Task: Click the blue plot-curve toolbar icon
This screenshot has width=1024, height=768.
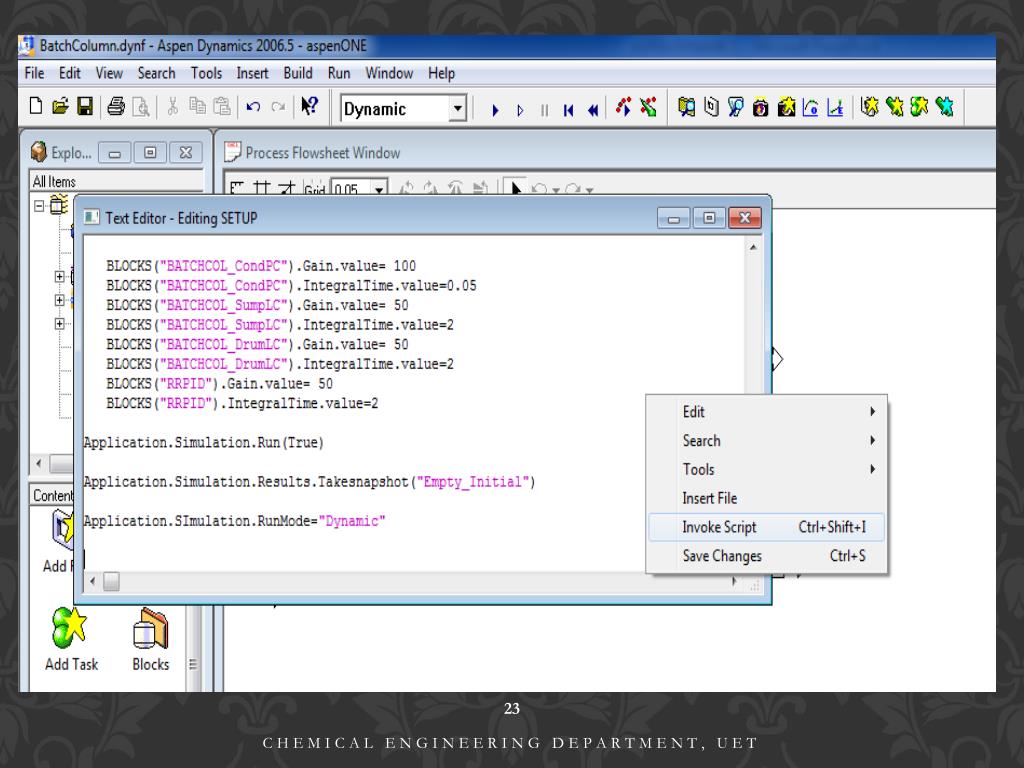Action: [810, 106]
